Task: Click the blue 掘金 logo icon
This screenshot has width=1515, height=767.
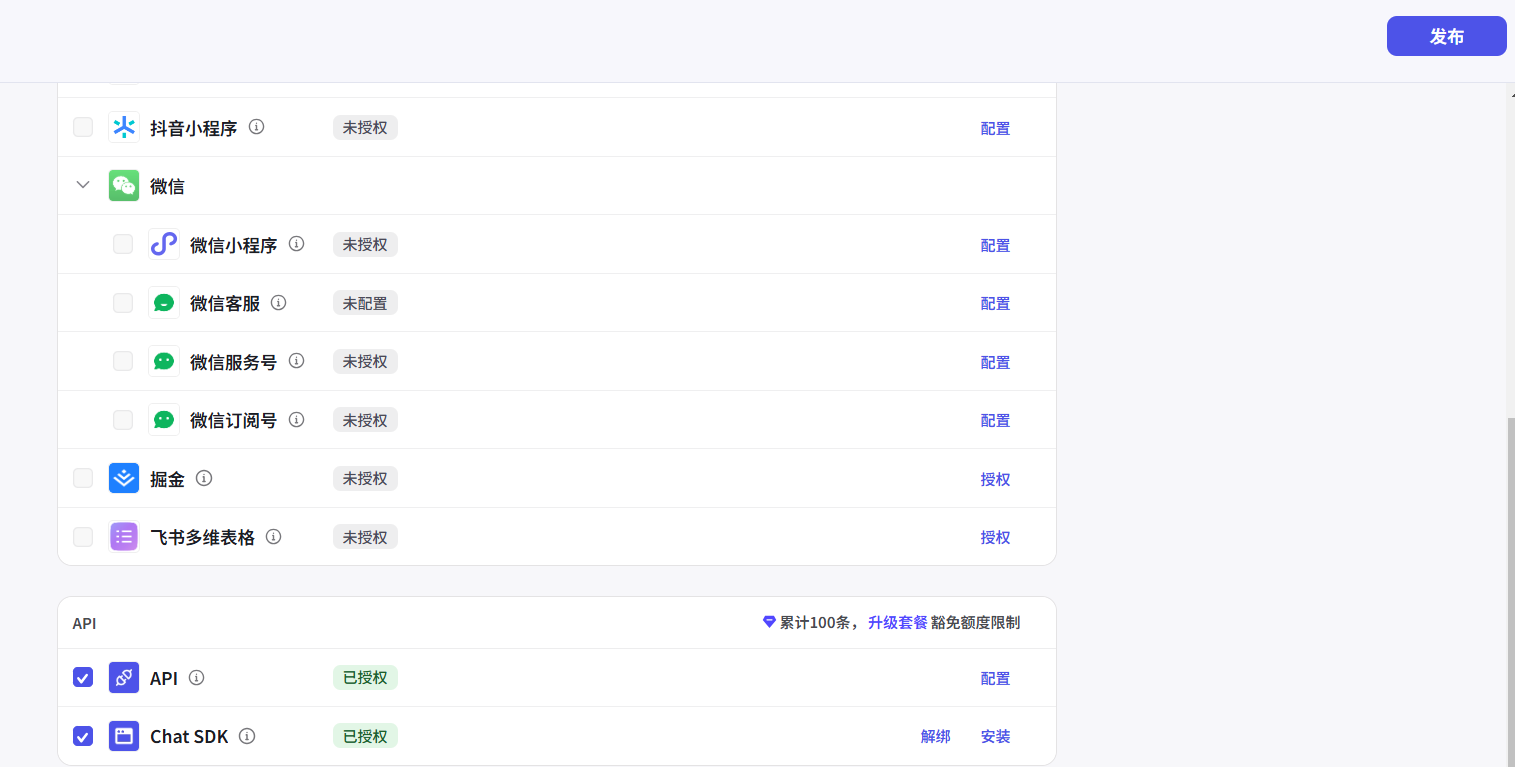Action: pyautogui.click(x=124, y=478)
